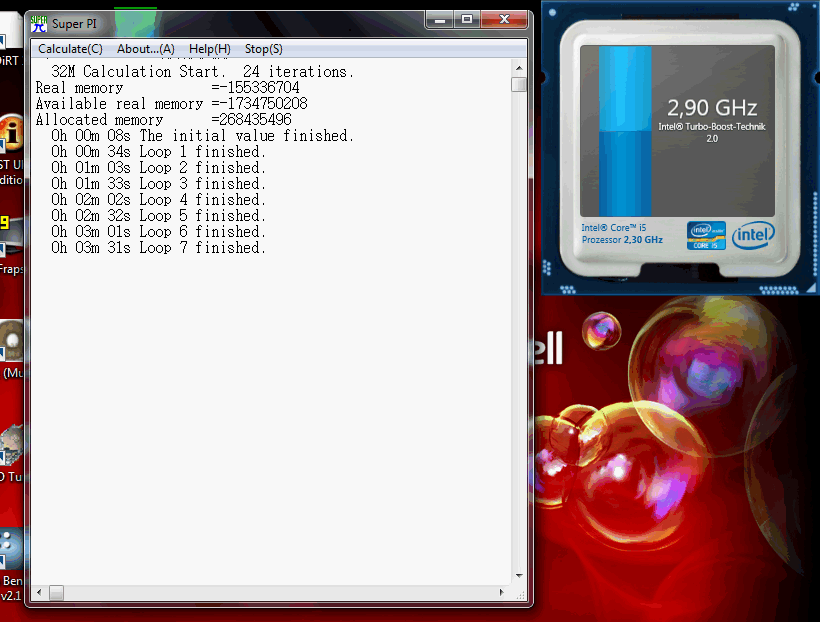Click the Fraps desktop shortcut icon
This screenshot has height=622, width=820.
pyautogui.click(x=10, y=235)
